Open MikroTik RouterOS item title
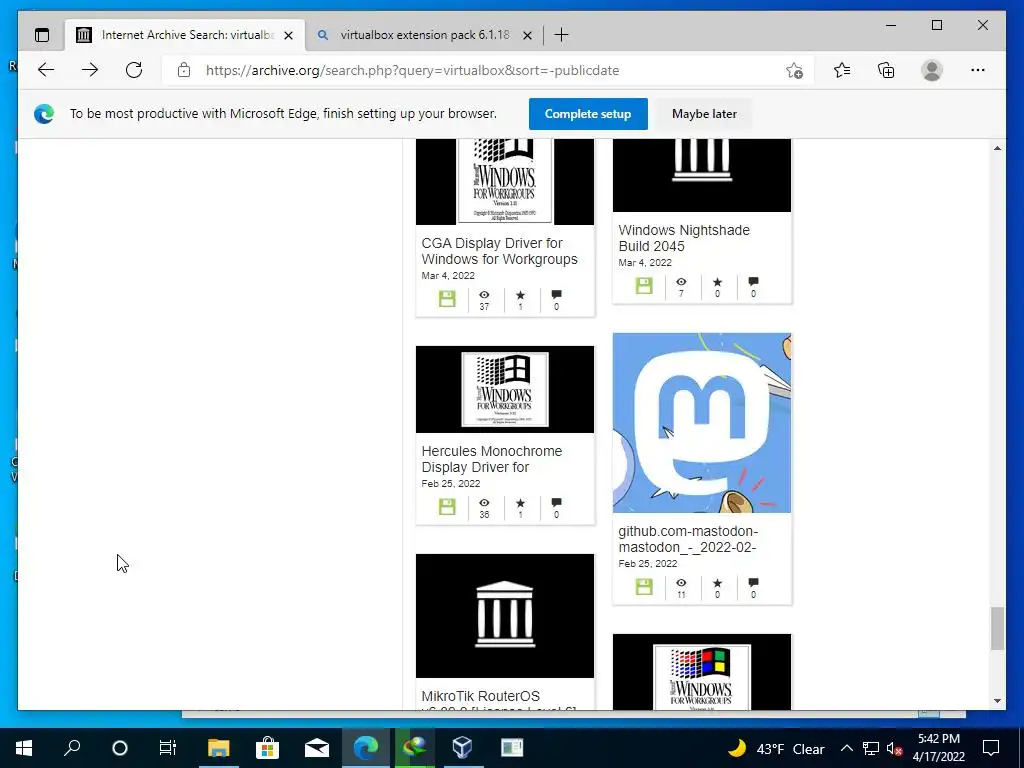Screen dimensions: 1024x768 [481, 696]
